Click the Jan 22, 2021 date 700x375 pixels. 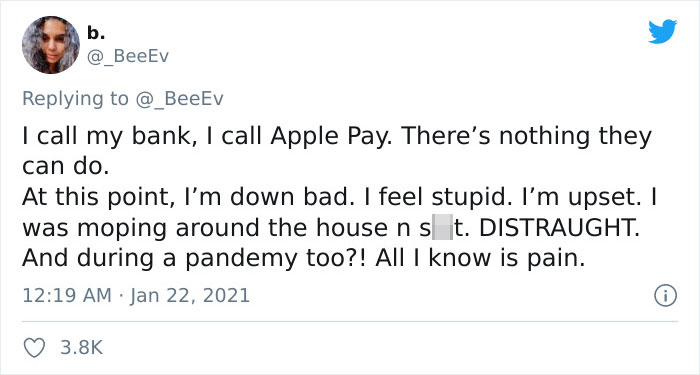tap(190, 296)
